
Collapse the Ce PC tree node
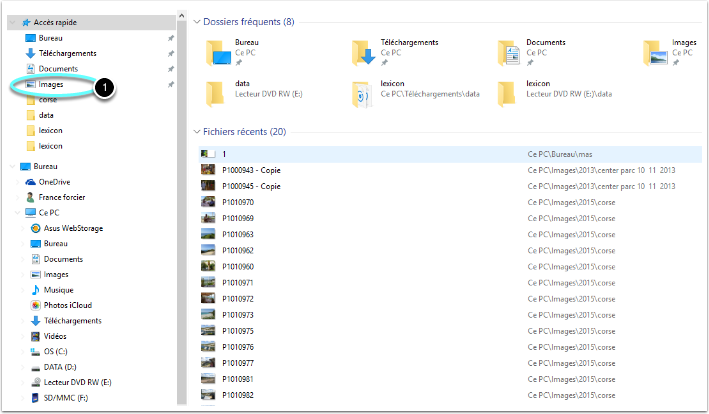coord(14,213)
